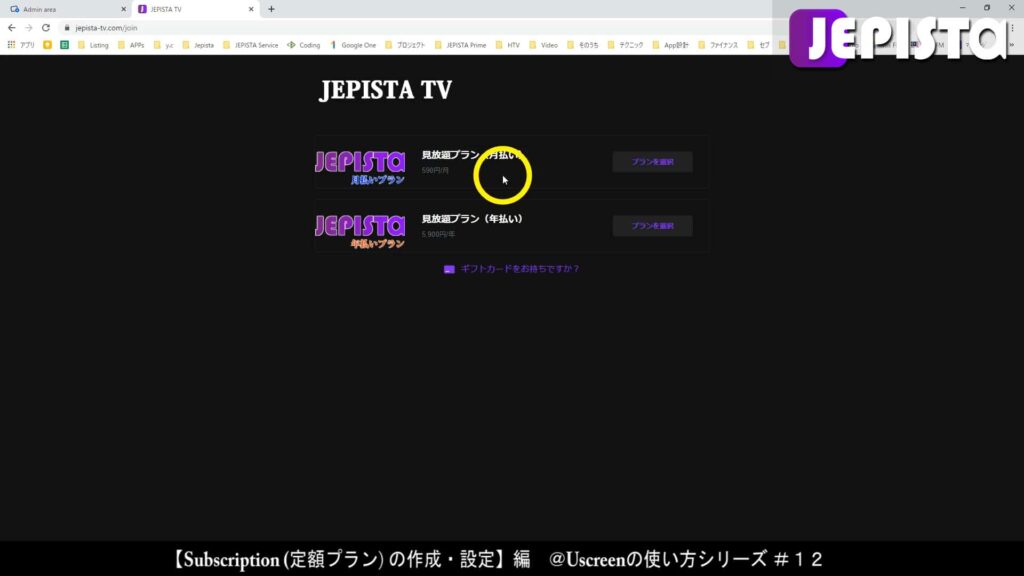Open a new browser tab
Viewport: 1024px width, 576px height.
click(271, 9)
